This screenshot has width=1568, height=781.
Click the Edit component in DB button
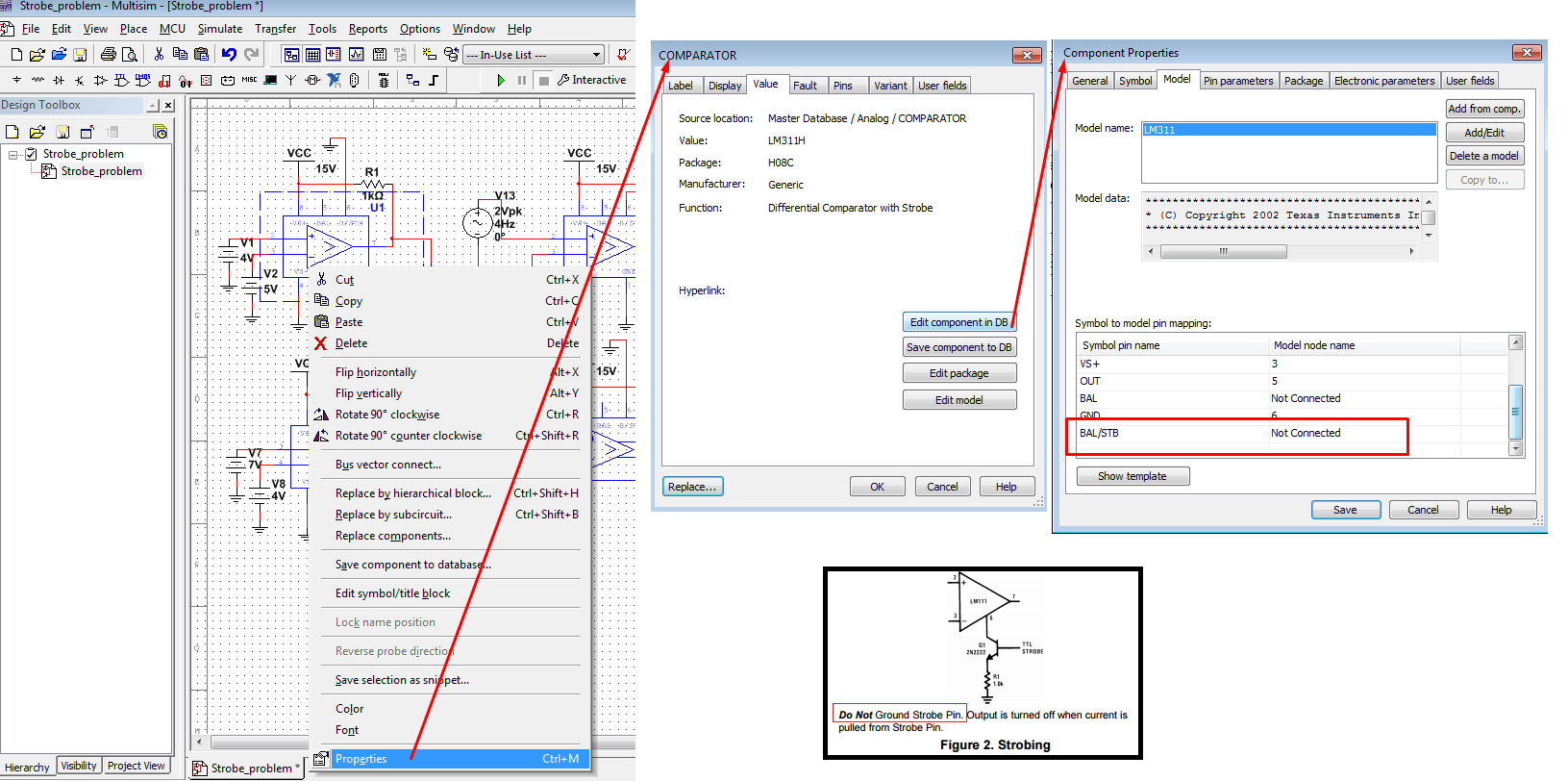(x=958, y=322)
